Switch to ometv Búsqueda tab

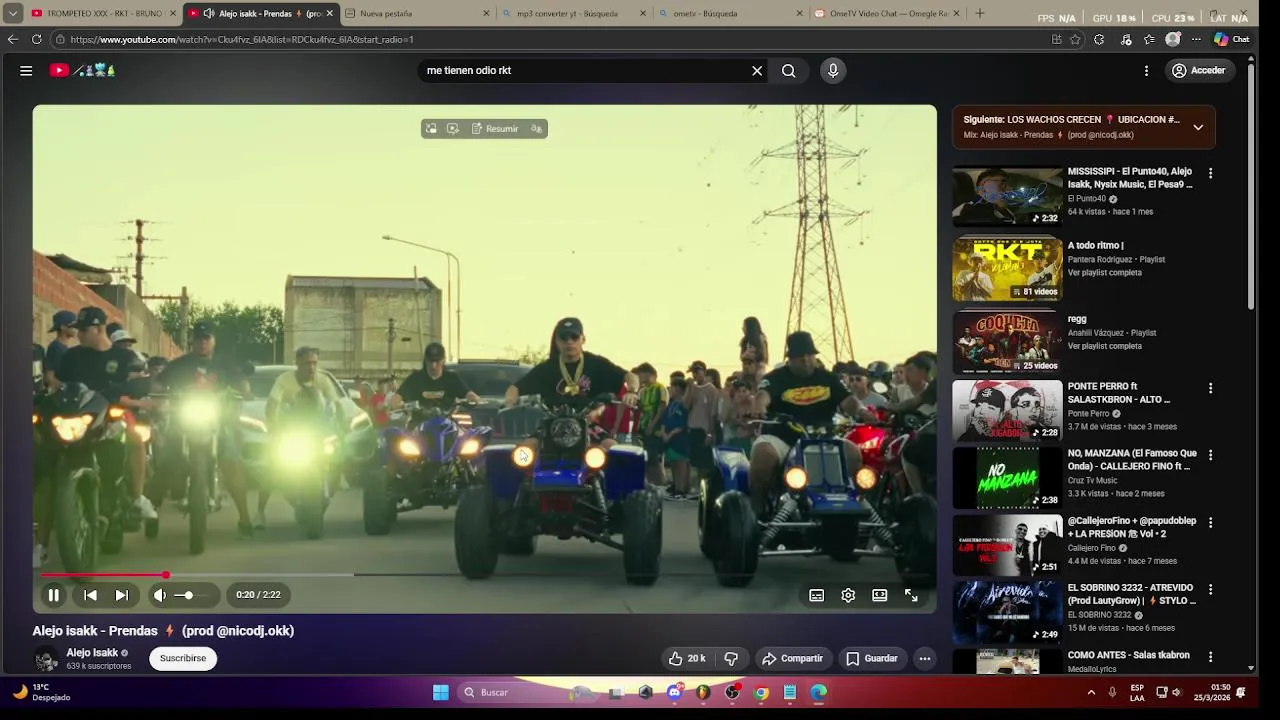[730, 13]
